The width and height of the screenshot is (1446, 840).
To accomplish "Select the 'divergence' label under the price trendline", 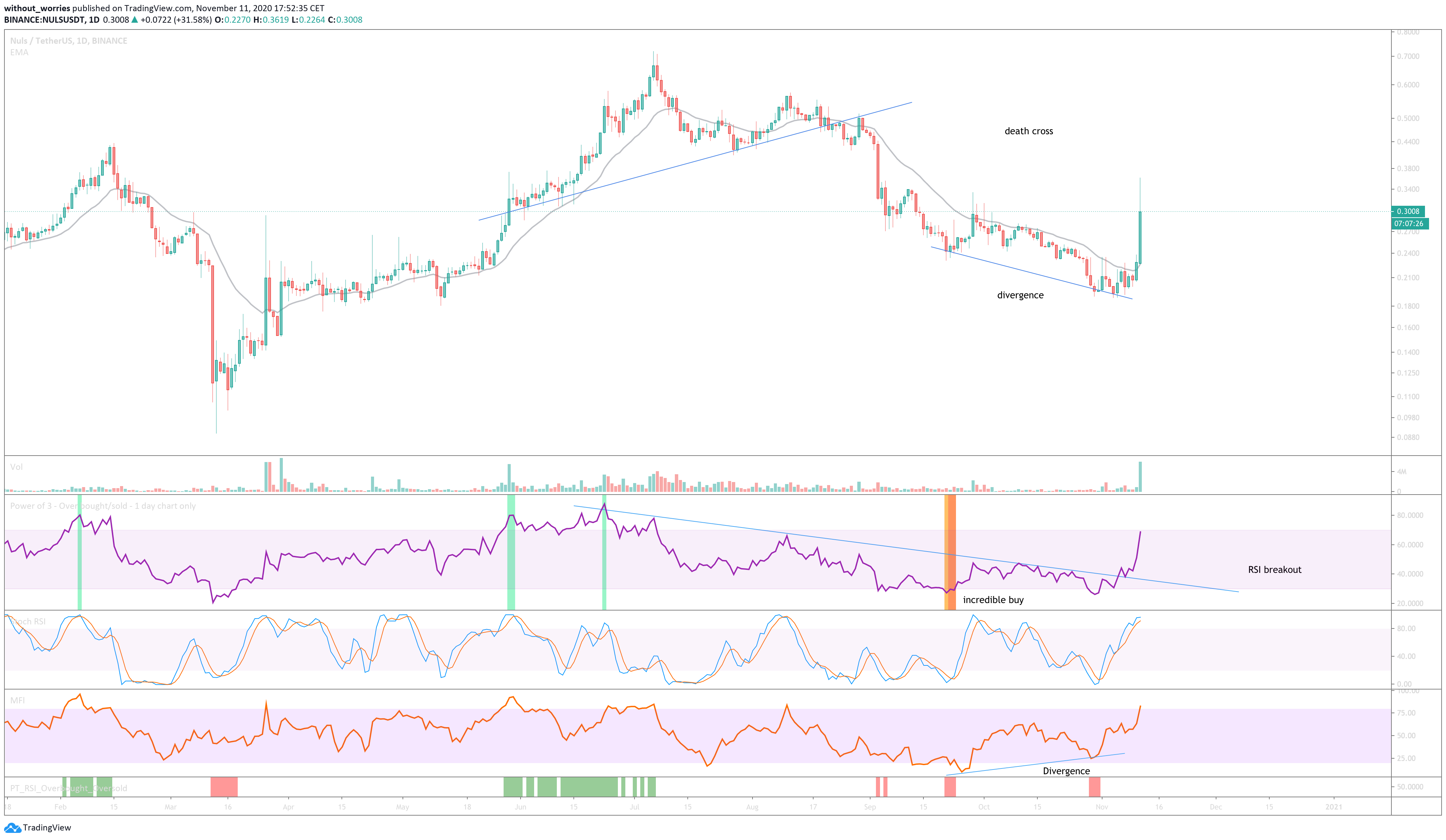I will 1020,295.
